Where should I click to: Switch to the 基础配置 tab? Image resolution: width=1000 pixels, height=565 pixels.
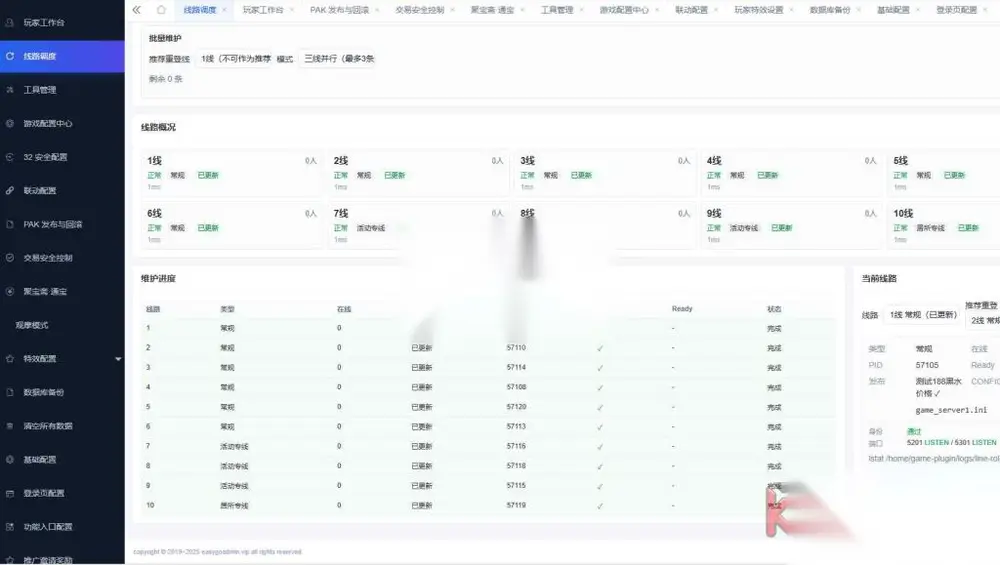click(x=893, y=10)
